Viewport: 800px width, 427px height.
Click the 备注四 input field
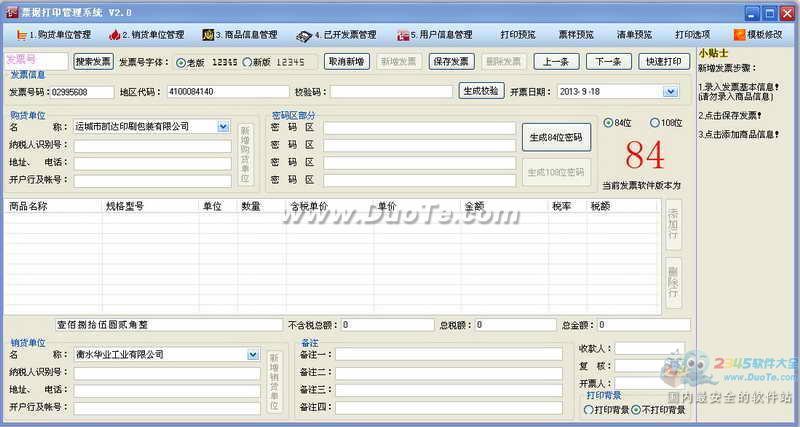(449, 408)
